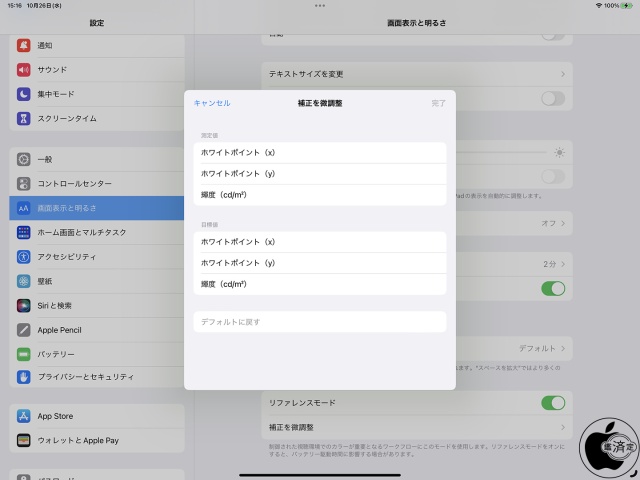Tap the Apple Pencil icon
Screen dimensions: 640x480
pyautogui.click(x=24, y=330)
